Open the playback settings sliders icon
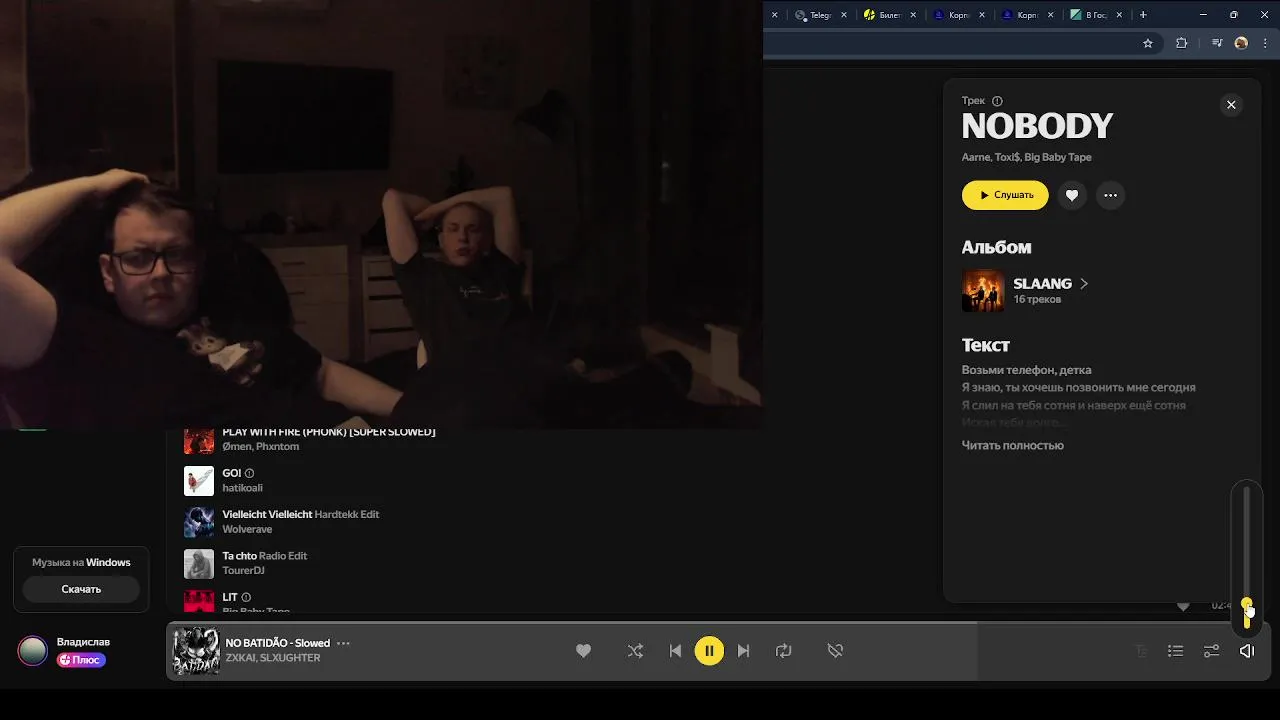 [x=1211, y=651]
